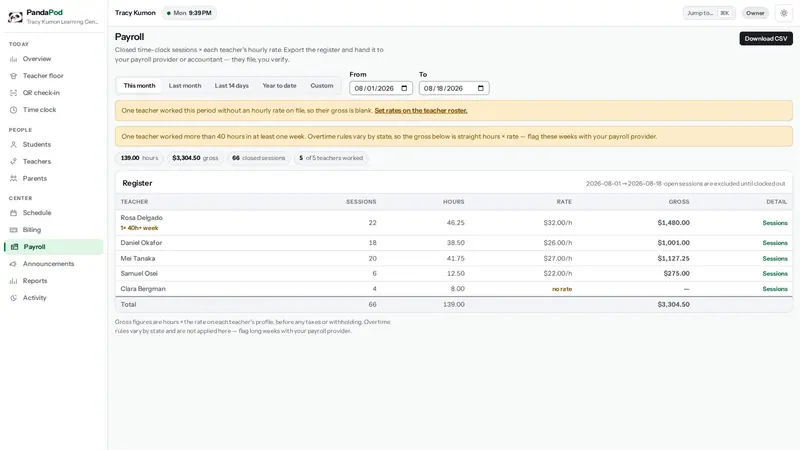Select the Year to date range tab
The width and height of the screenshot is (800, 450).
(279, 86)
